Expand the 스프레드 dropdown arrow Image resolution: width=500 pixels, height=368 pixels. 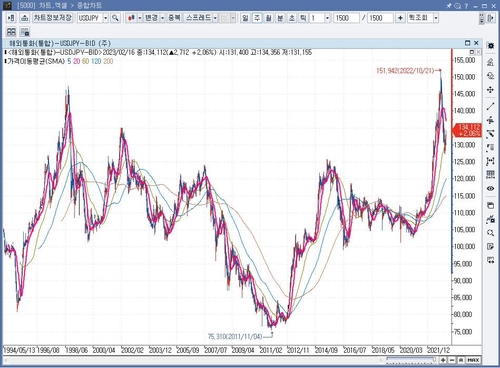click(215, 18)
